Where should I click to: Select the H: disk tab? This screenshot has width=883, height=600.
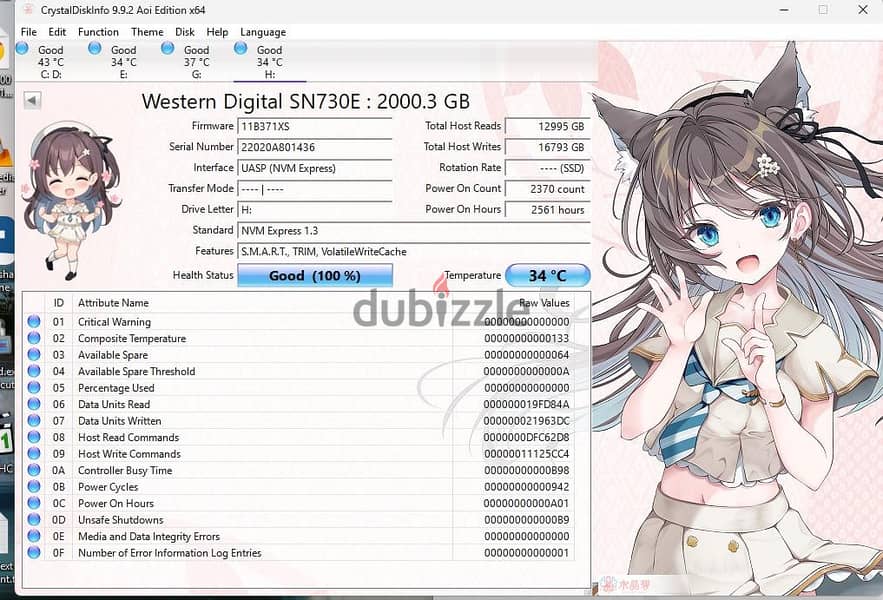pos(269,62)
